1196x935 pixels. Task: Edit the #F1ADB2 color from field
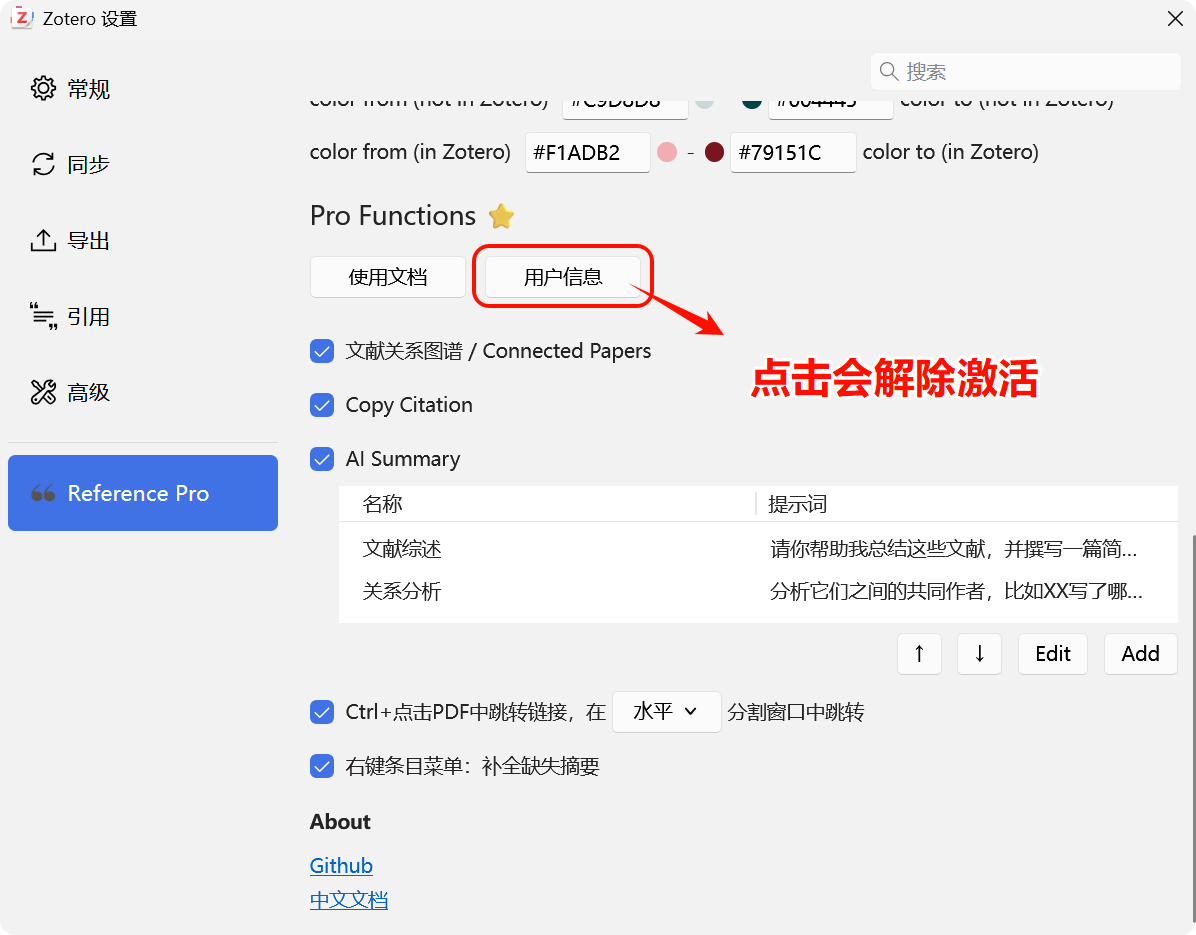(x=587, y=153)
